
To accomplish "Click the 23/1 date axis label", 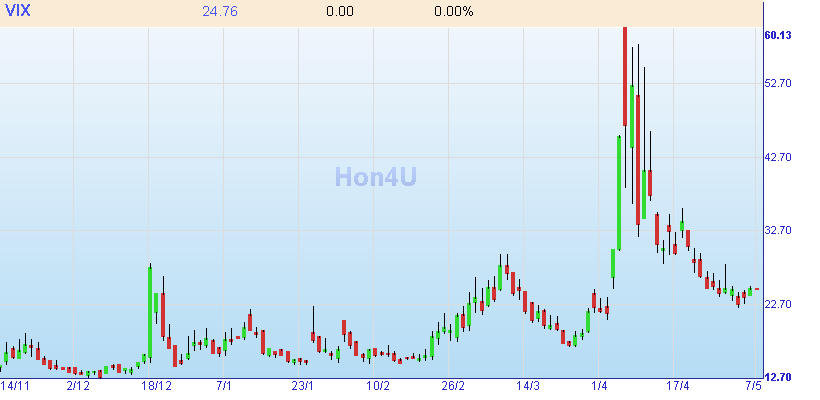I will coord(303,386).
